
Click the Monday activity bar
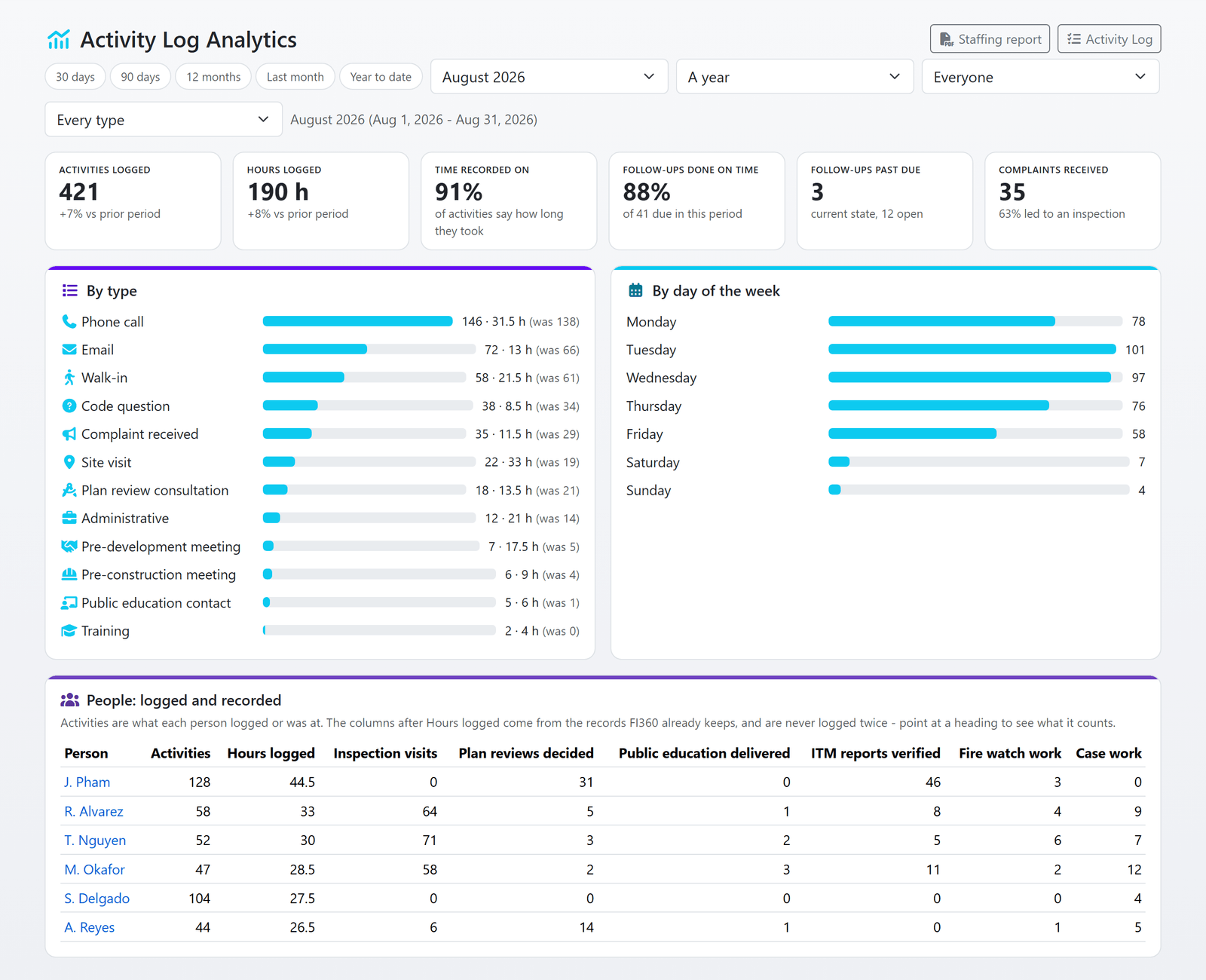click(975, 322)
